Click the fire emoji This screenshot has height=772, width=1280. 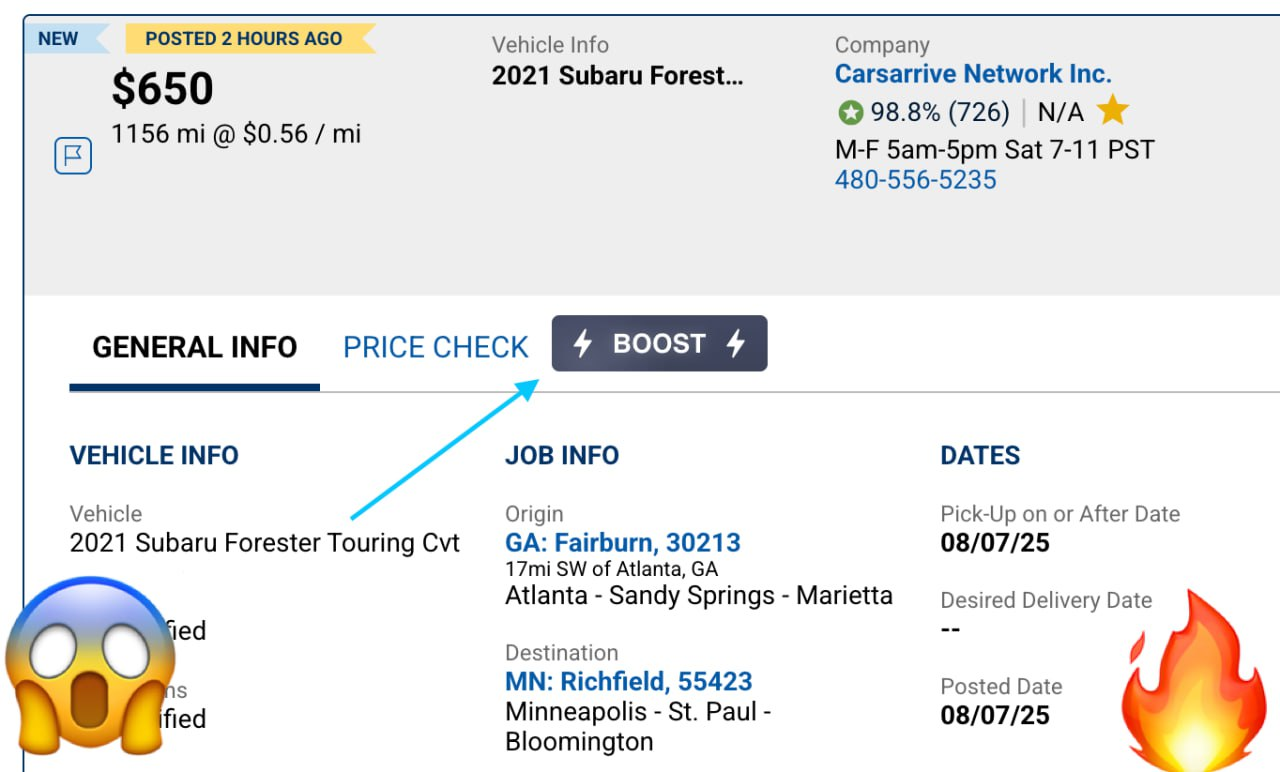click(x=1191, y=680)
